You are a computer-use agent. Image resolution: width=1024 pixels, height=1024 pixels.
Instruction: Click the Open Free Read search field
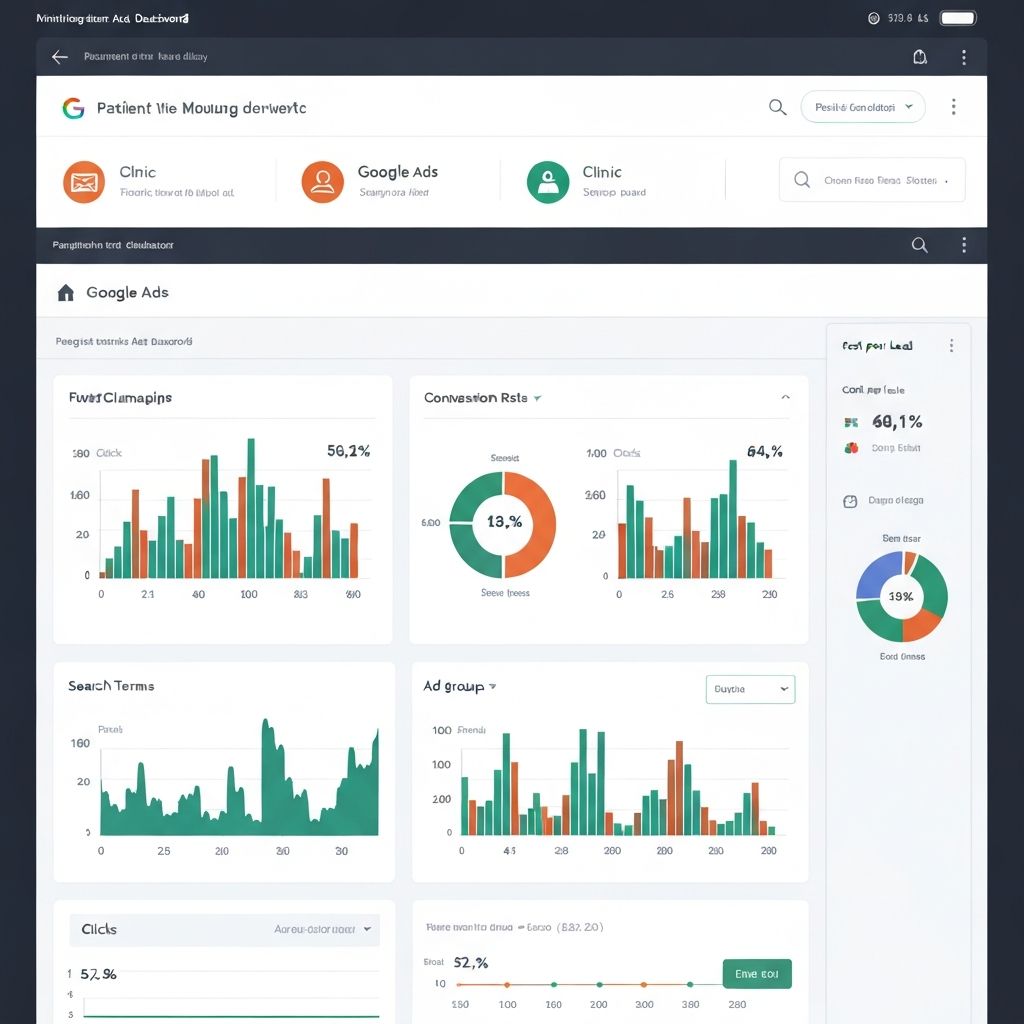[x=871, y=180]
